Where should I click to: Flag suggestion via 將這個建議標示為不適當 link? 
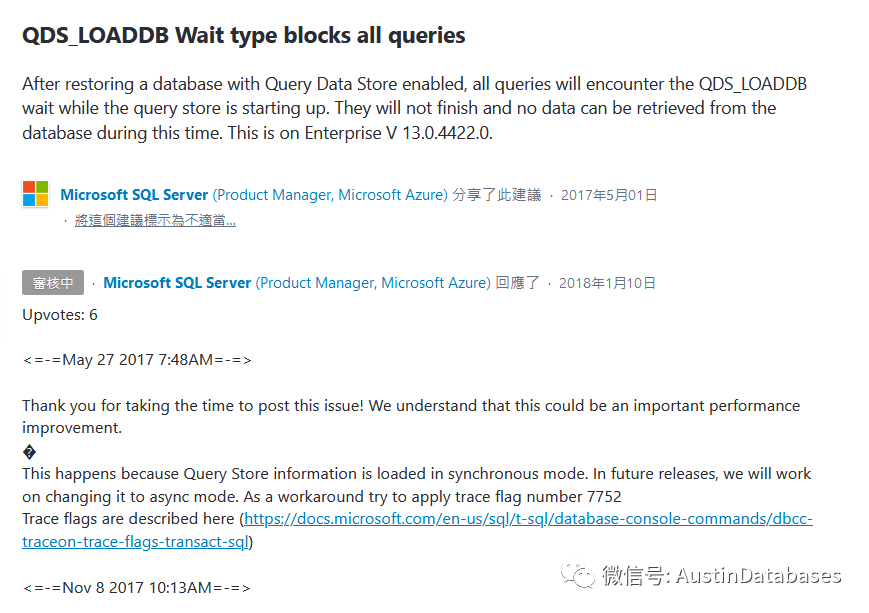[155, 220]
